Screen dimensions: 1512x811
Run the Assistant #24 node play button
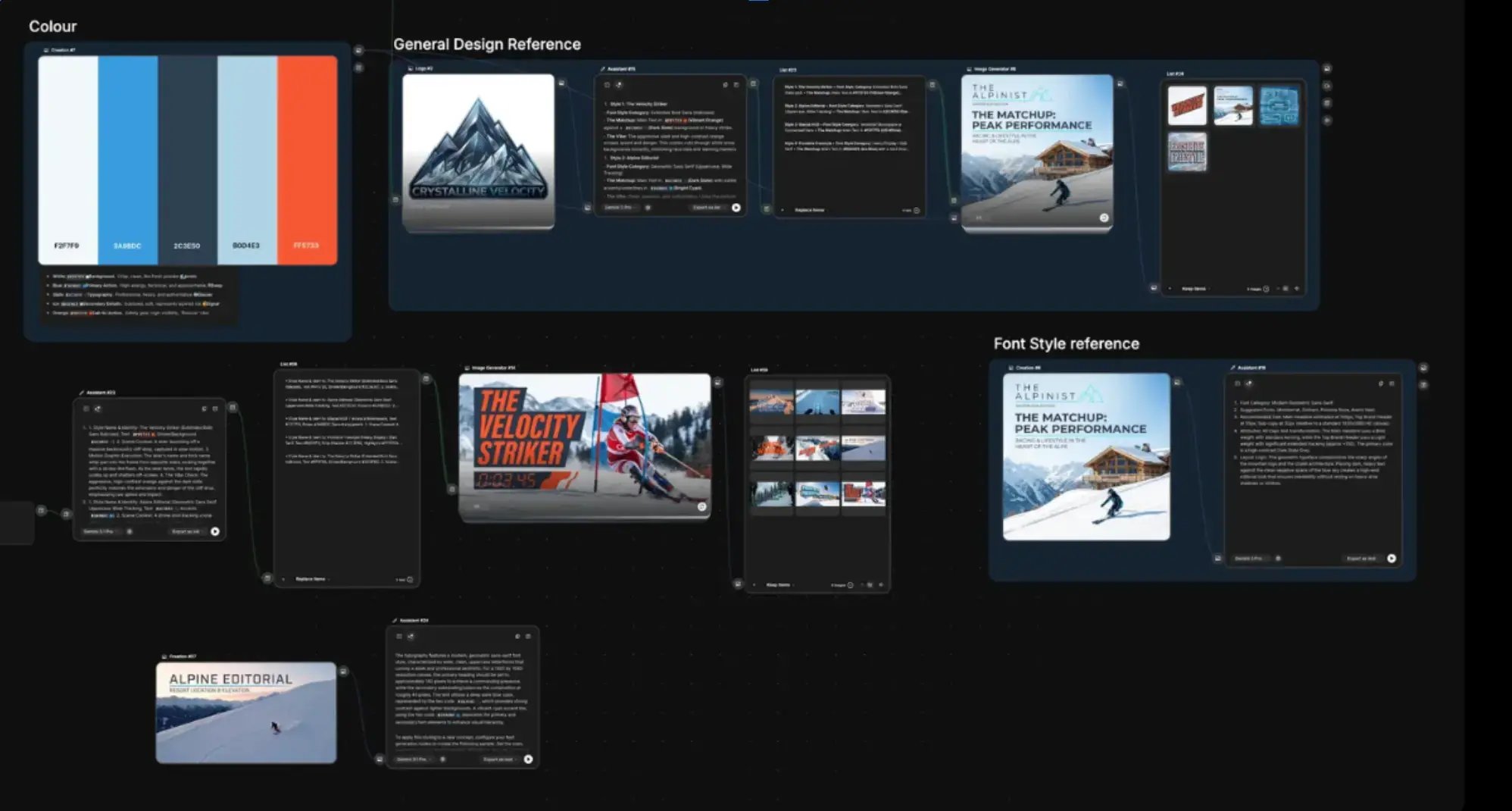(528, 759)
